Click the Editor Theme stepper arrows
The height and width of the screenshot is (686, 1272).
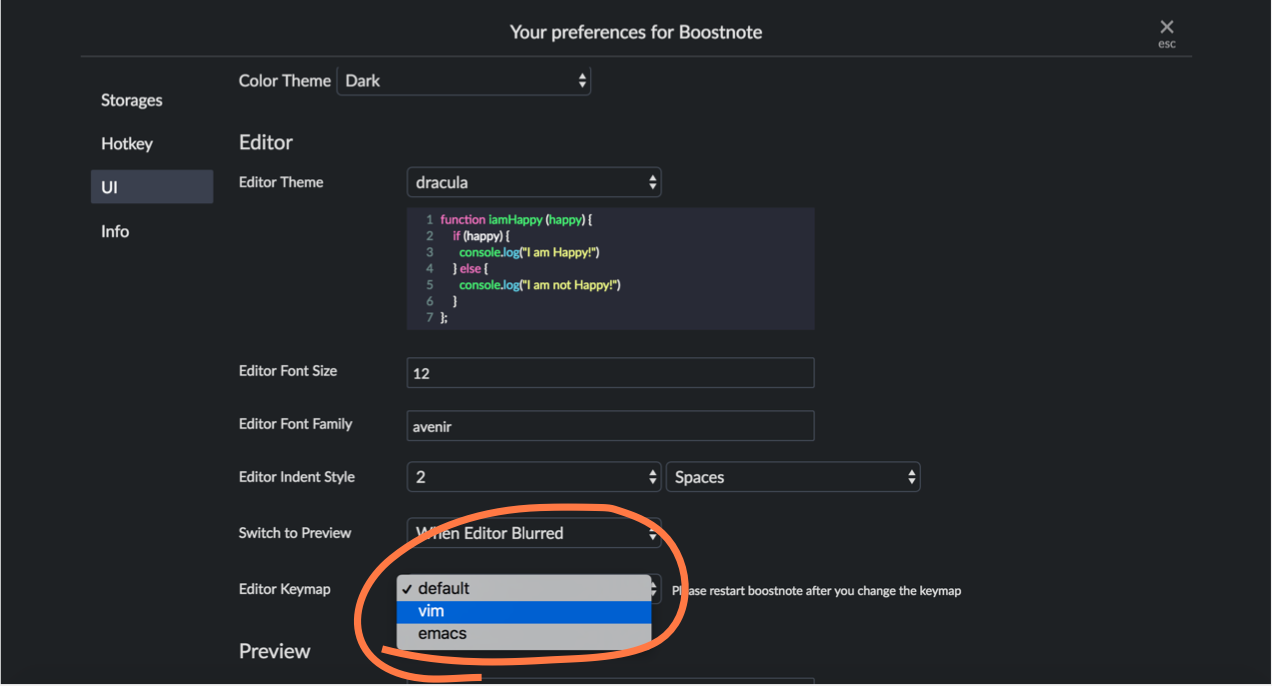(x=652, y=182)
